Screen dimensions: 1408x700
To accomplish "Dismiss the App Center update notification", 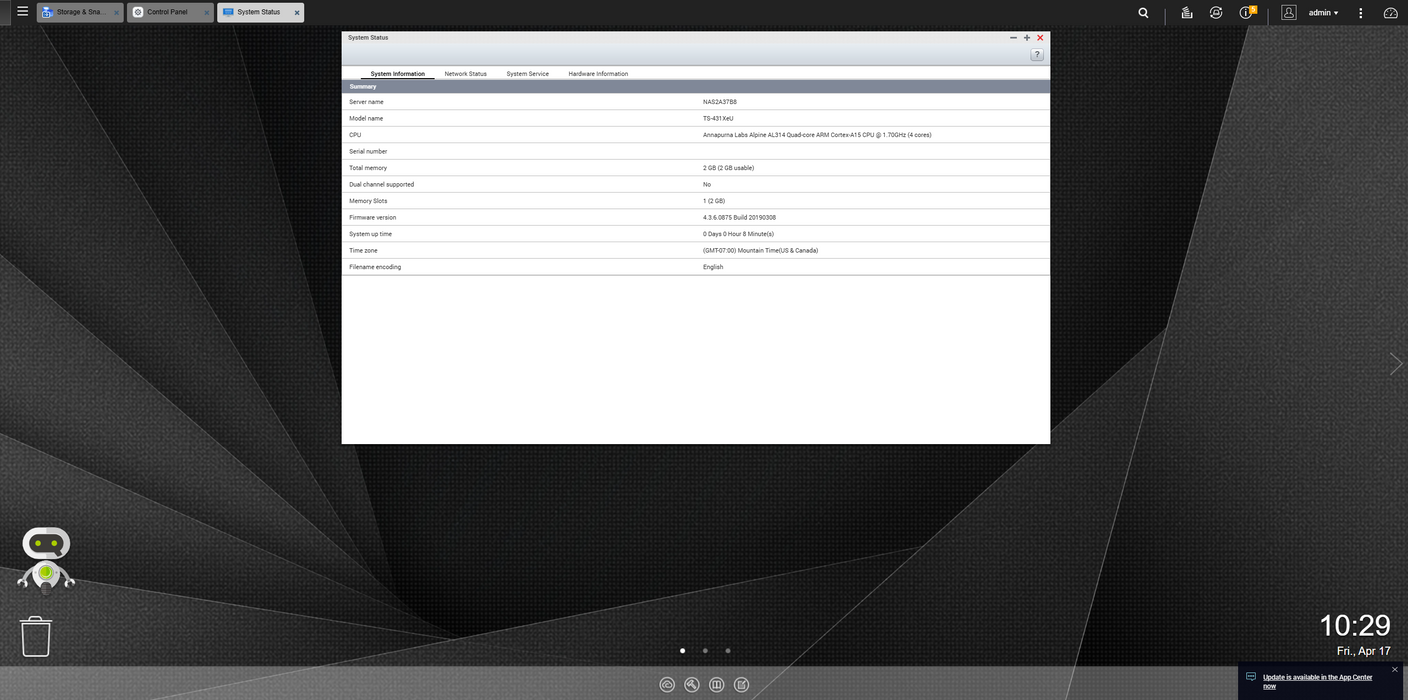I will (1395, 670).
